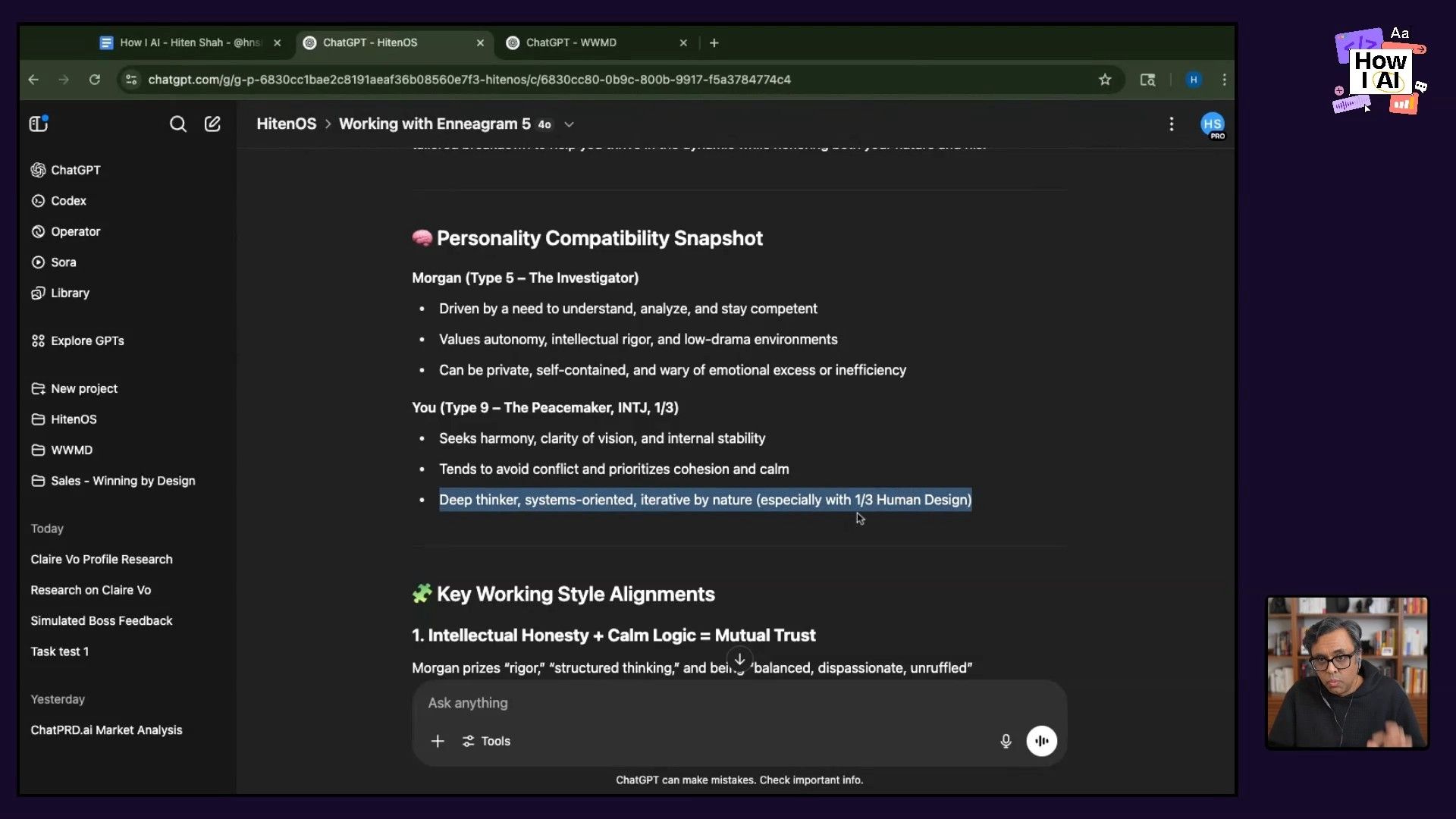Start dictation with the microphone icon
This screenshot has width=1456, height=819.
click(1006, 741)
